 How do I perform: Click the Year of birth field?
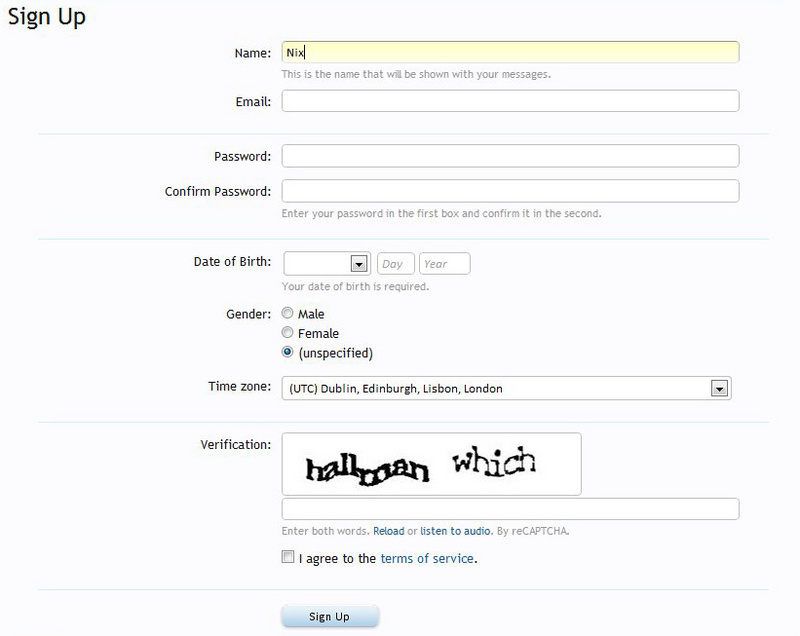point(444,264)
